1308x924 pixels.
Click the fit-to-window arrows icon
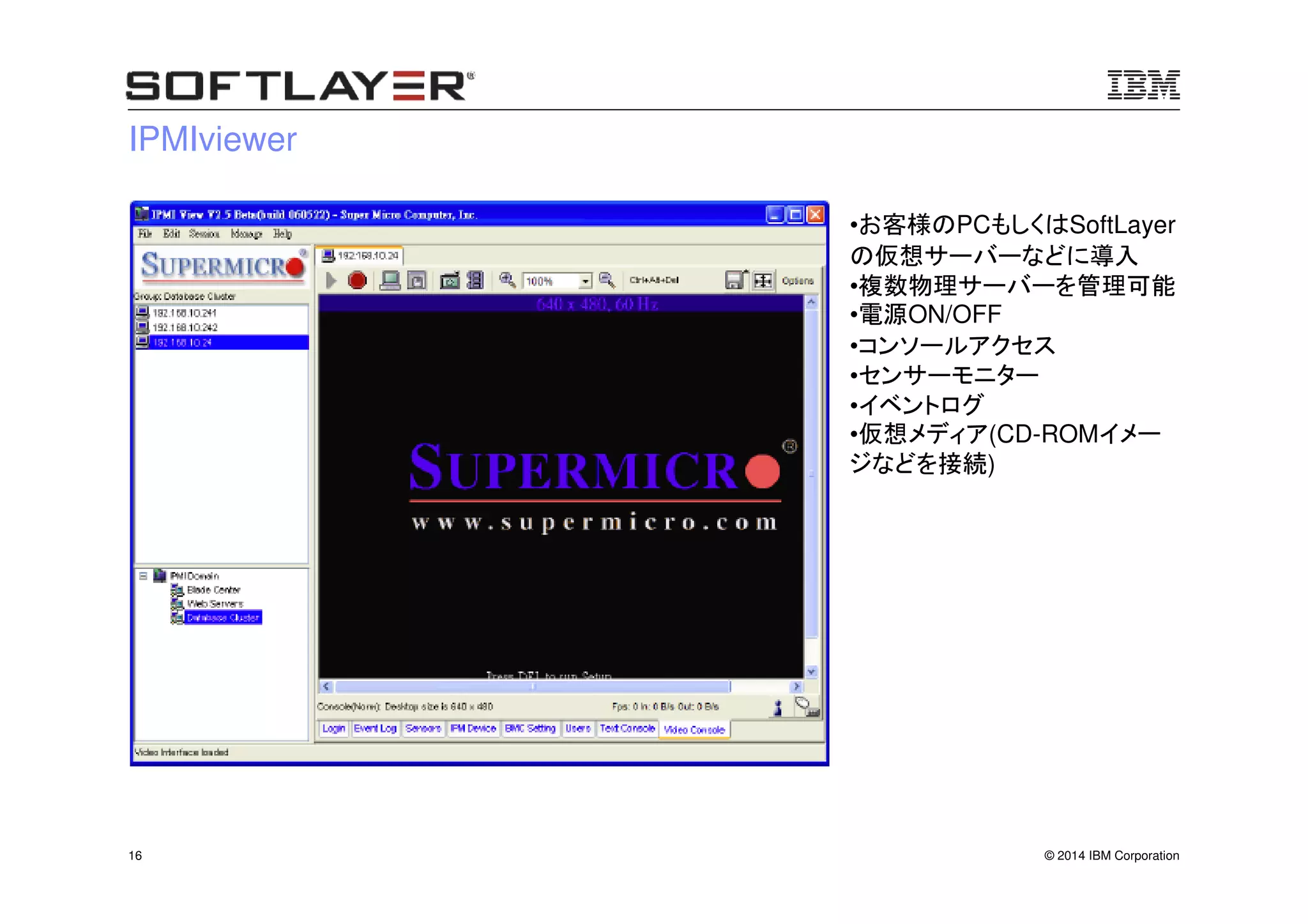coord(763,280)
